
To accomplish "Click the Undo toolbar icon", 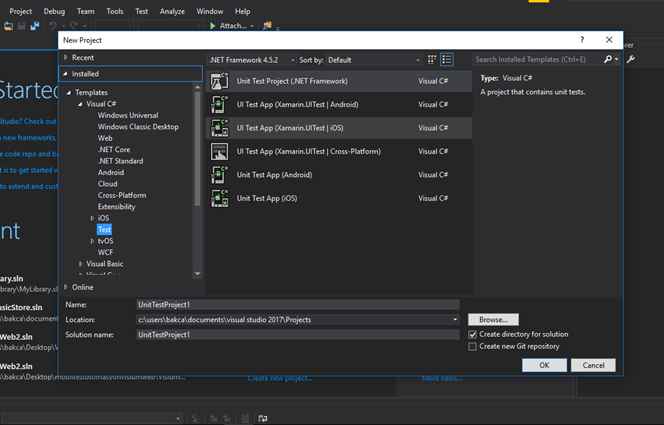I will pos(53,26).
